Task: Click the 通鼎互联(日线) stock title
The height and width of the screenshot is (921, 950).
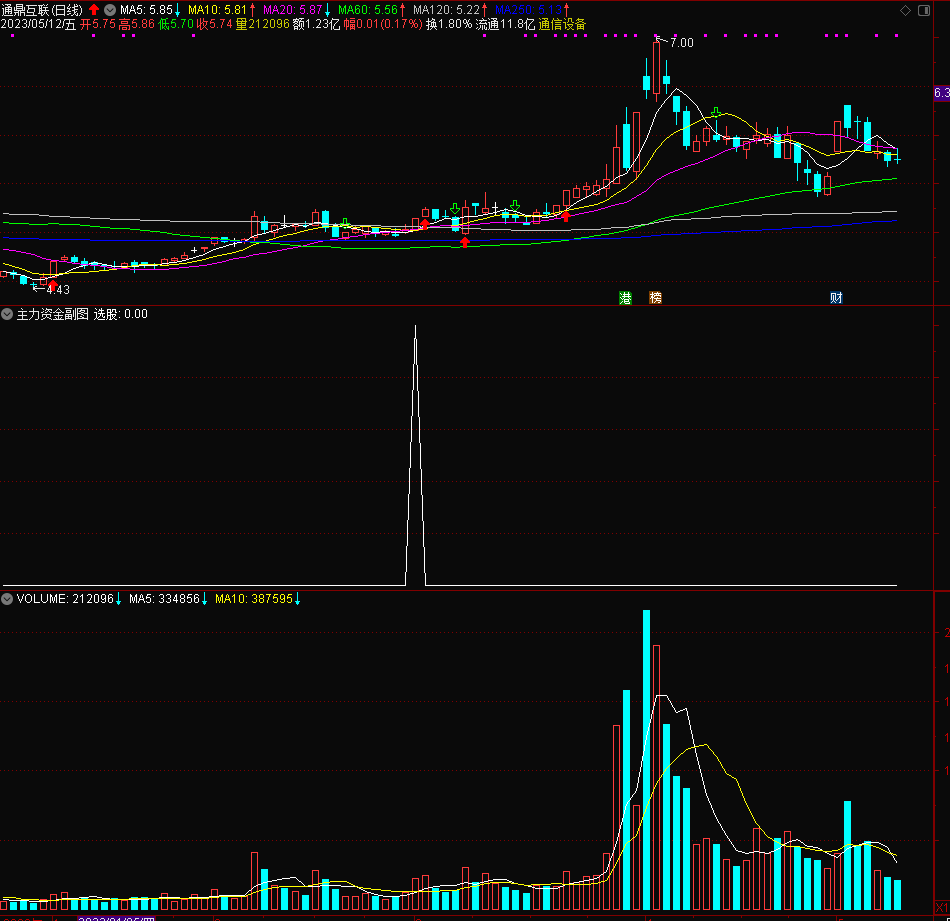Action: pyautogui.click(x=42, y=10)
